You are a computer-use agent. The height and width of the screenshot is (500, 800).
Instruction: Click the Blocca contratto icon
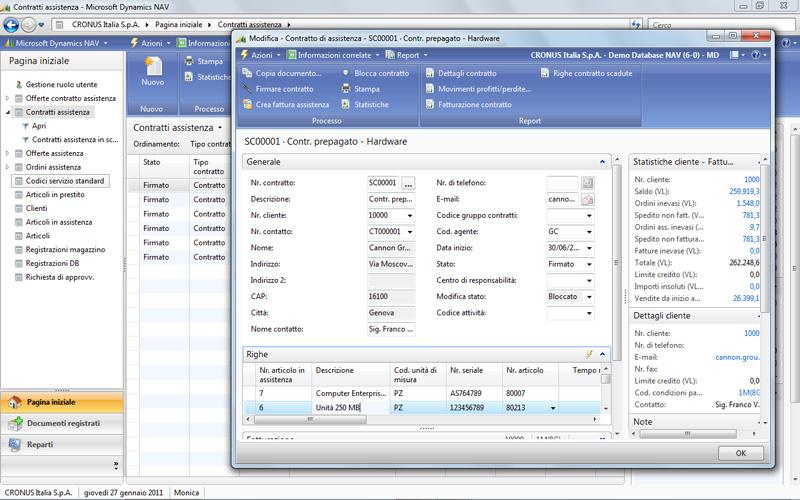tap(345, 73)
